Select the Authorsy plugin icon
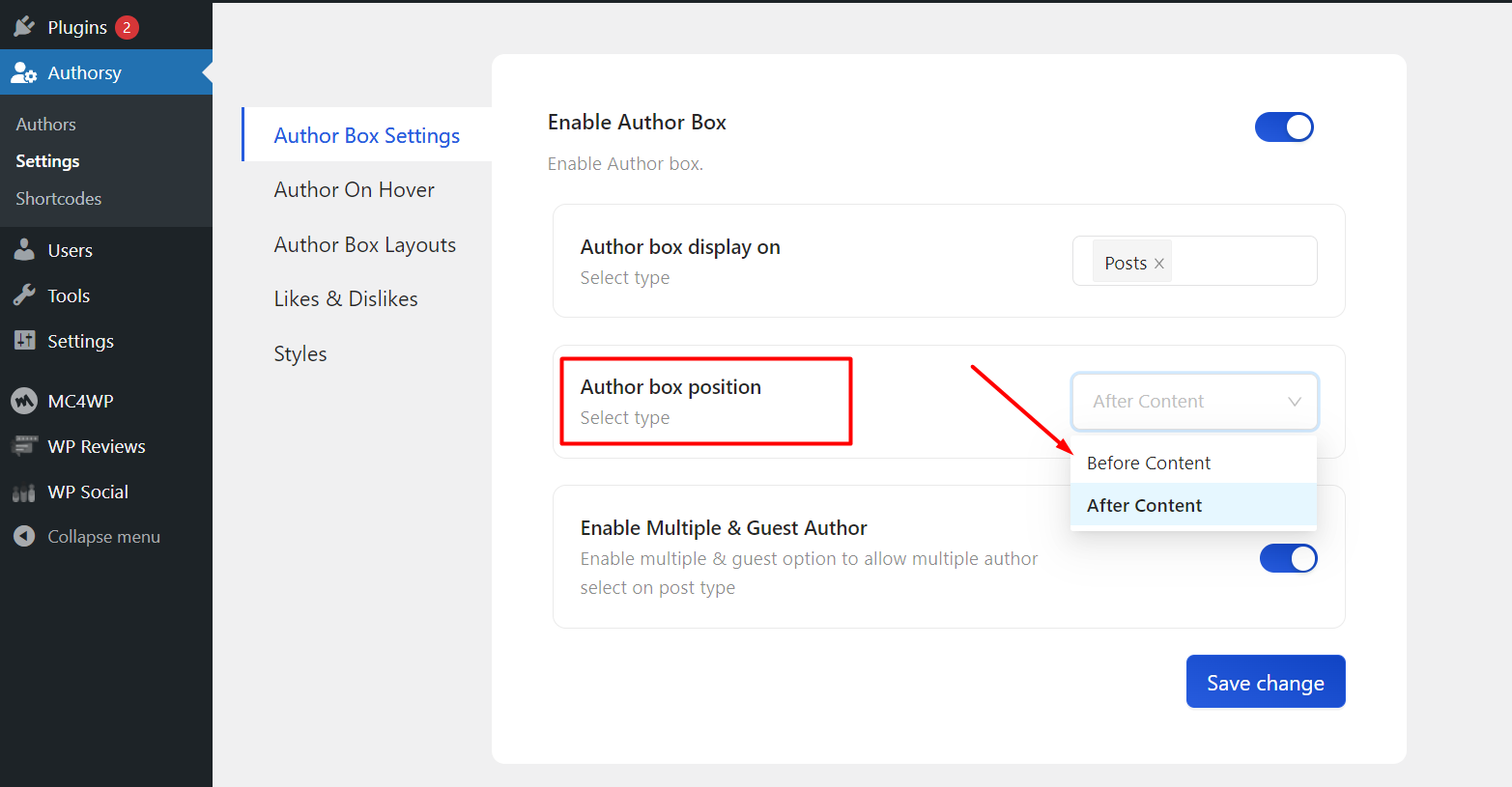1512x787 pixels. point(24,71)
